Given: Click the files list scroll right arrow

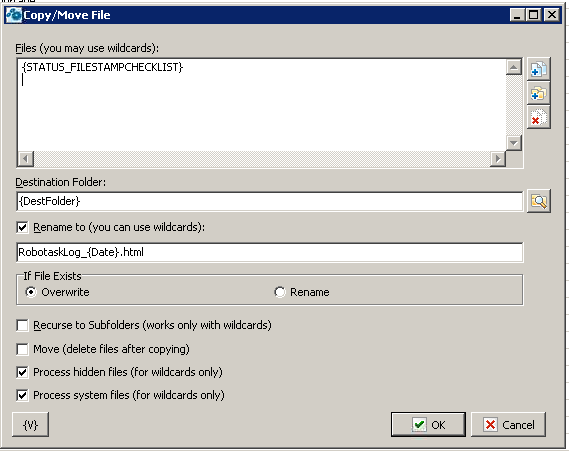Looking at the screenshot, I should pos(498,159).
